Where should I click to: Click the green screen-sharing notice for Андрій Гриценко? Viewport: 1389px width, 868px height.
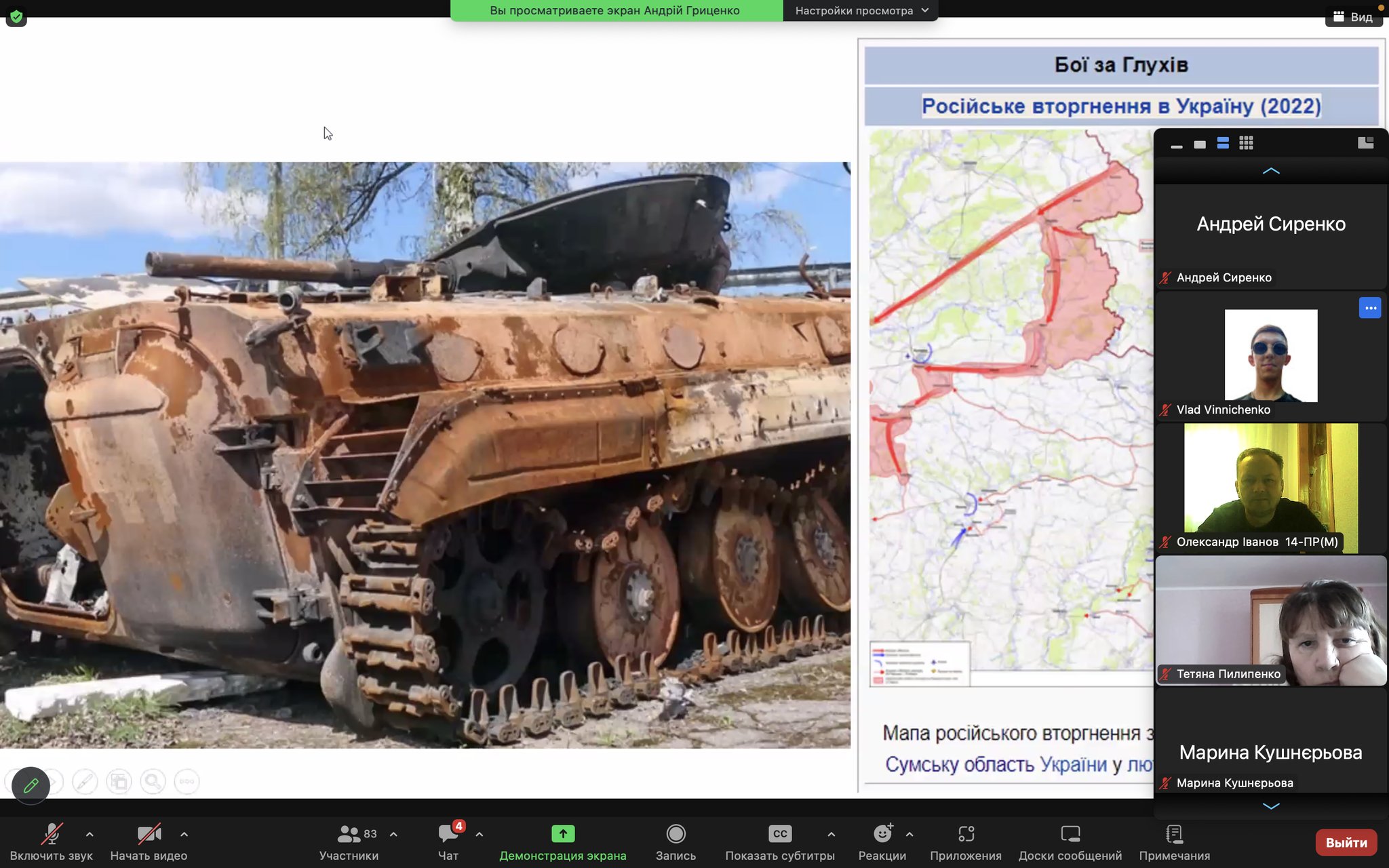click(616, 11)
